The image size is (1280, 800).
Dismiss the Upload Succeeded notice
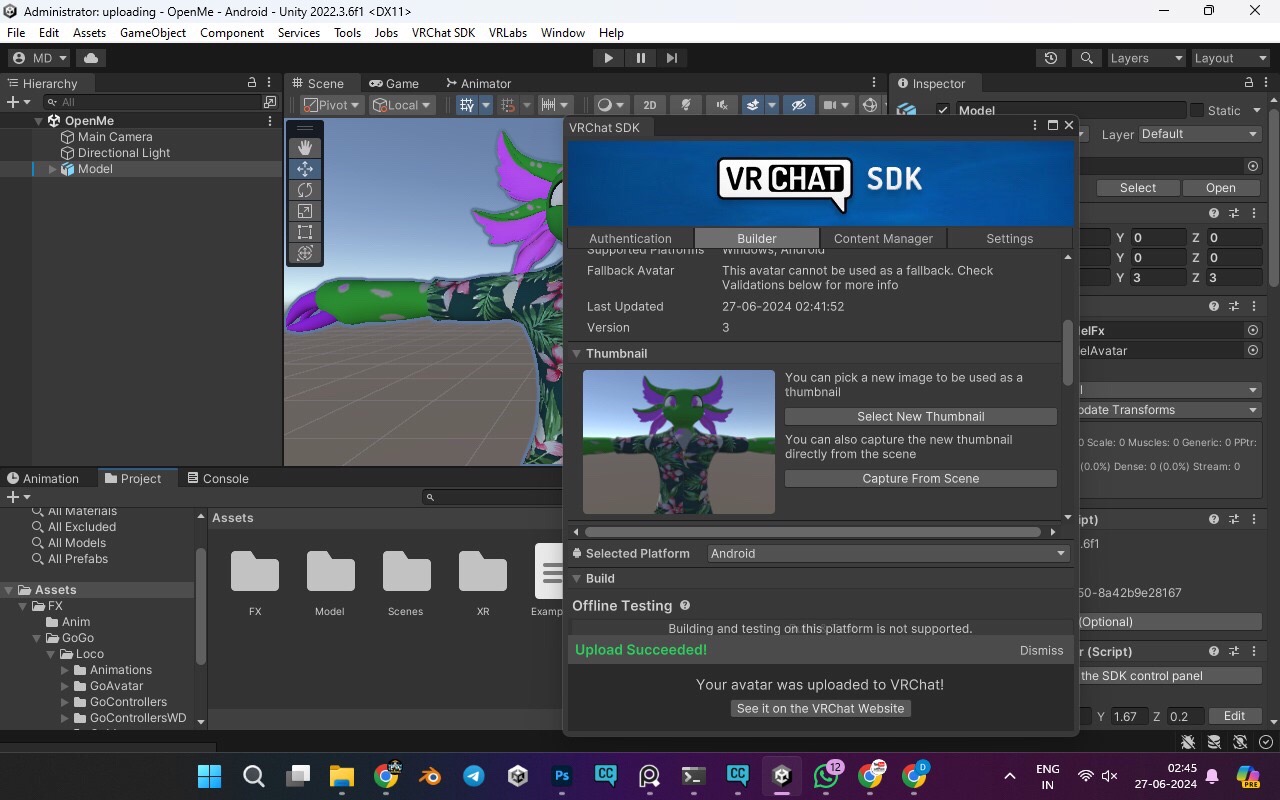click(1041, 650)
